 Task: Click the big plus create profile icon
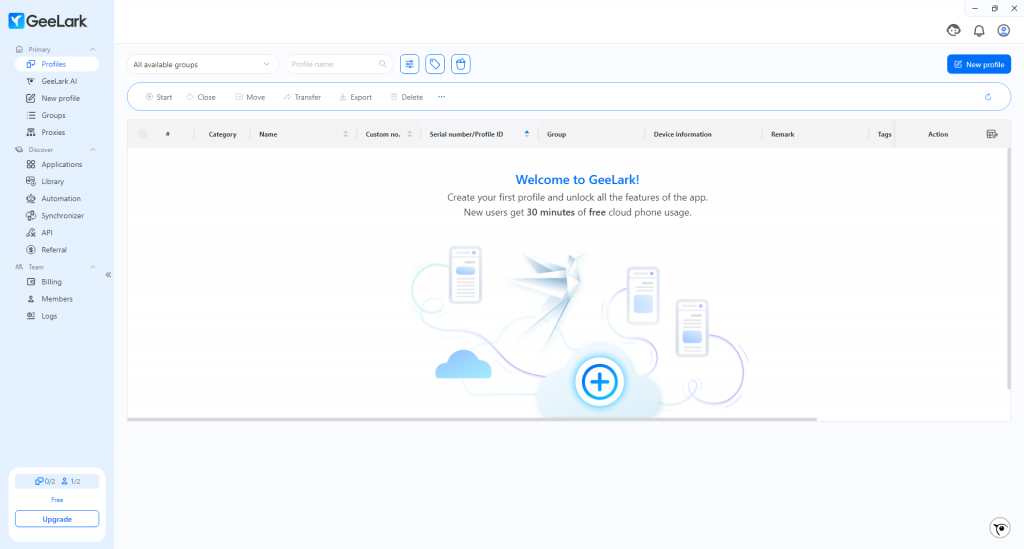tap(600, 382)
